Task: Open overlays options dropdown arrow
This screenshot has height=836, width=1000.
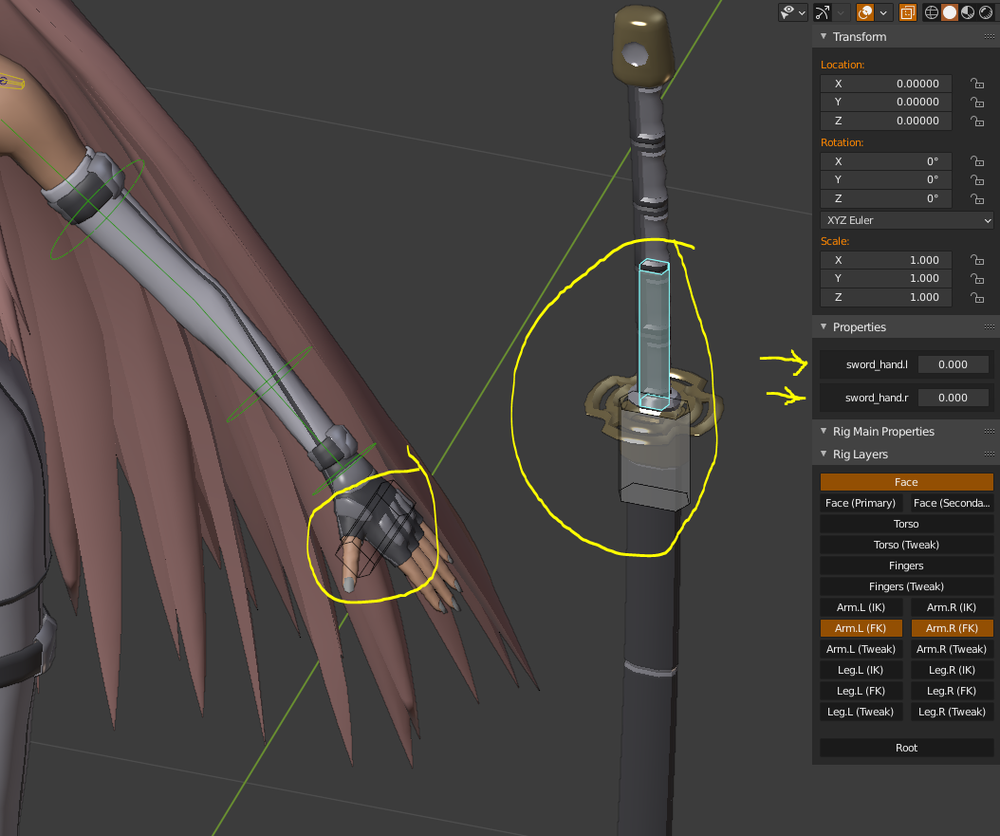Action: 884,12
